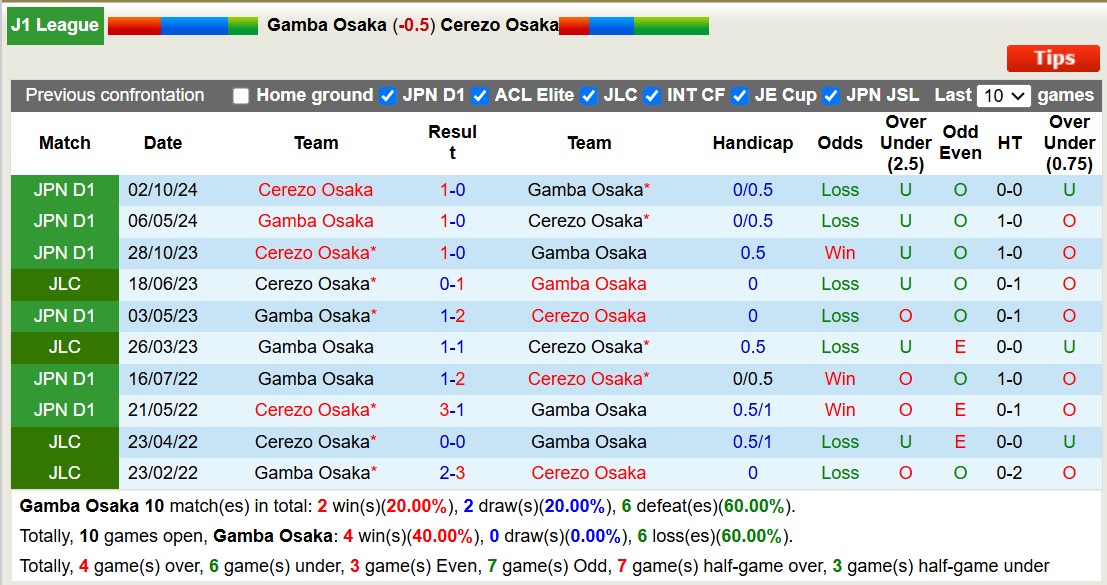Click the -0.5 handicap value in header
Image resolution: width=1107 pixels, height=585 pixels.
tap(411, 26)
